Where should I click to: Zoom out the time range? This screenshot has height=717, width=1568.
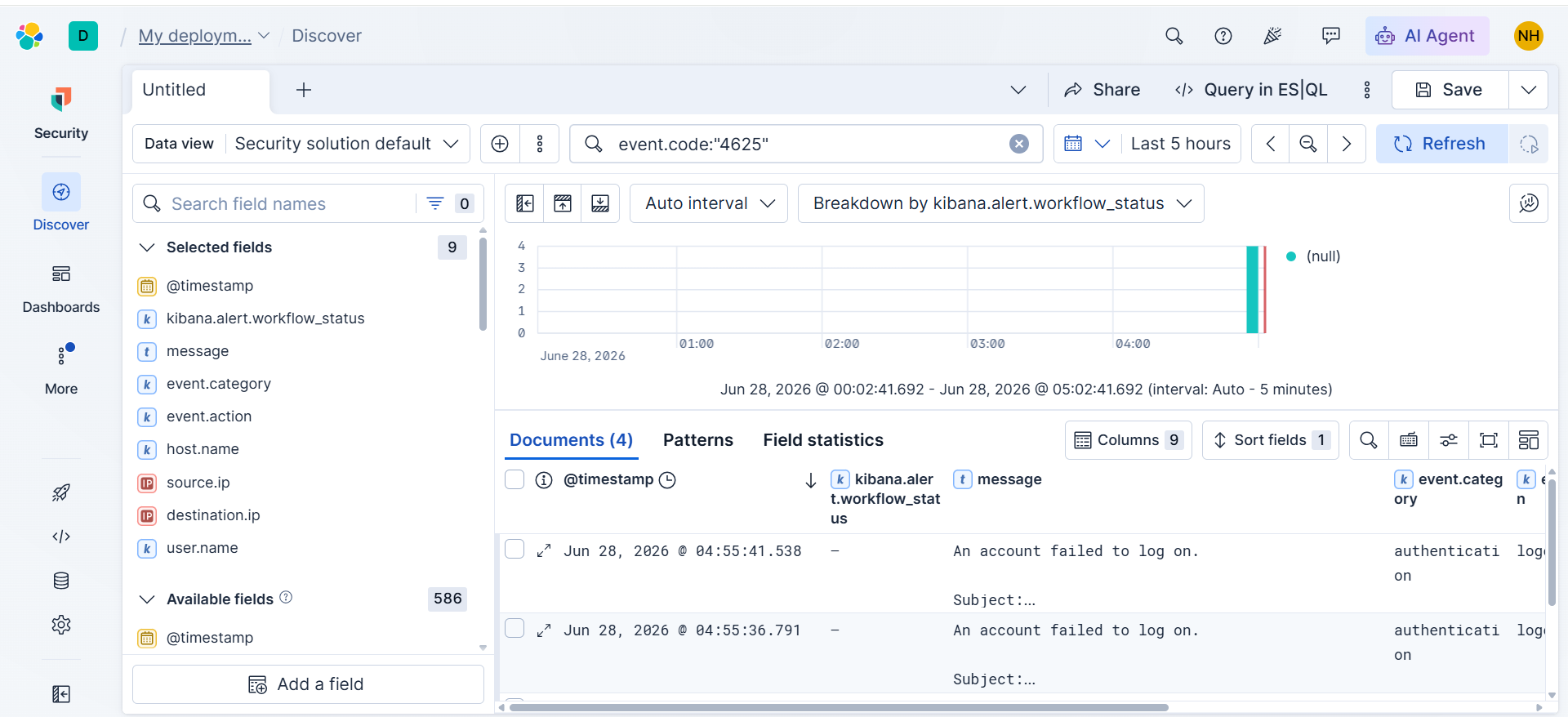[x=1308, y=144]
